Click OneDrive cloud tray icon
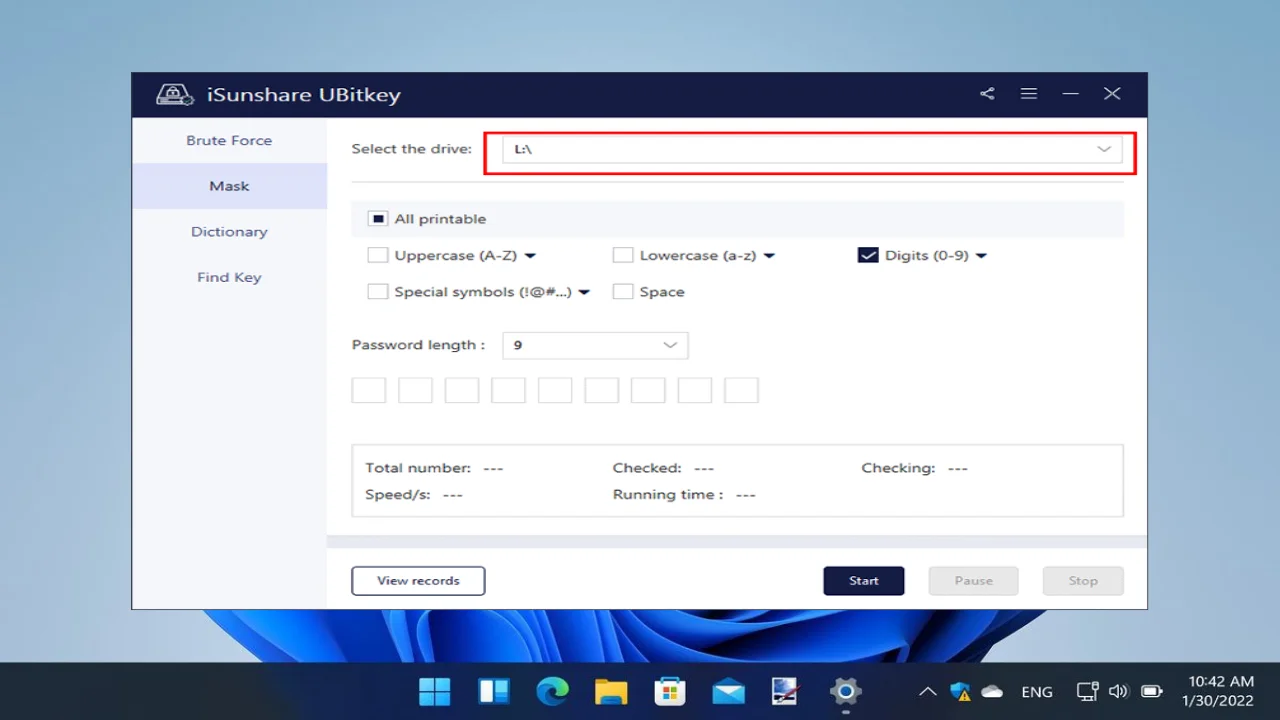The image size is (1280, 720). click(x=992, y=691)
